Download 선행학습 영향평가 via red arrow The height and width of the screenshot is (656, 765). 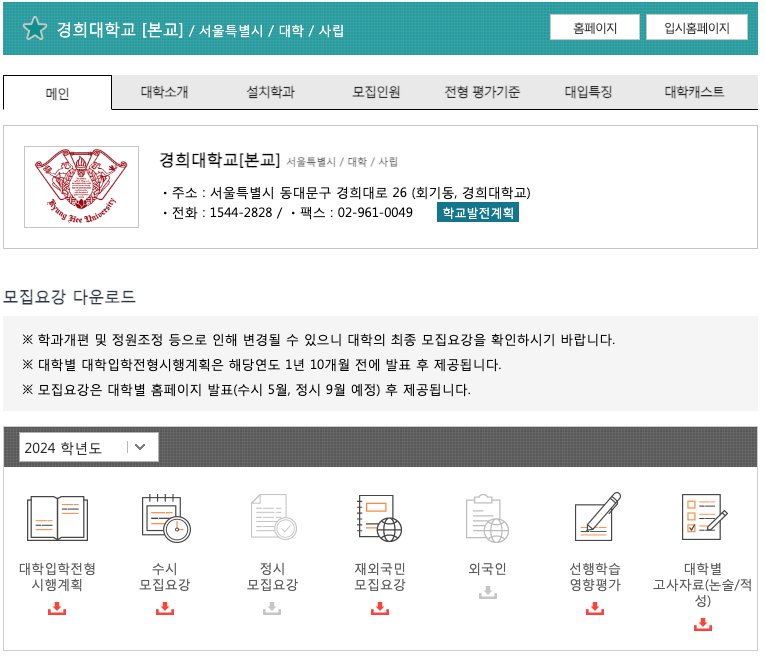tap(595, 608)
